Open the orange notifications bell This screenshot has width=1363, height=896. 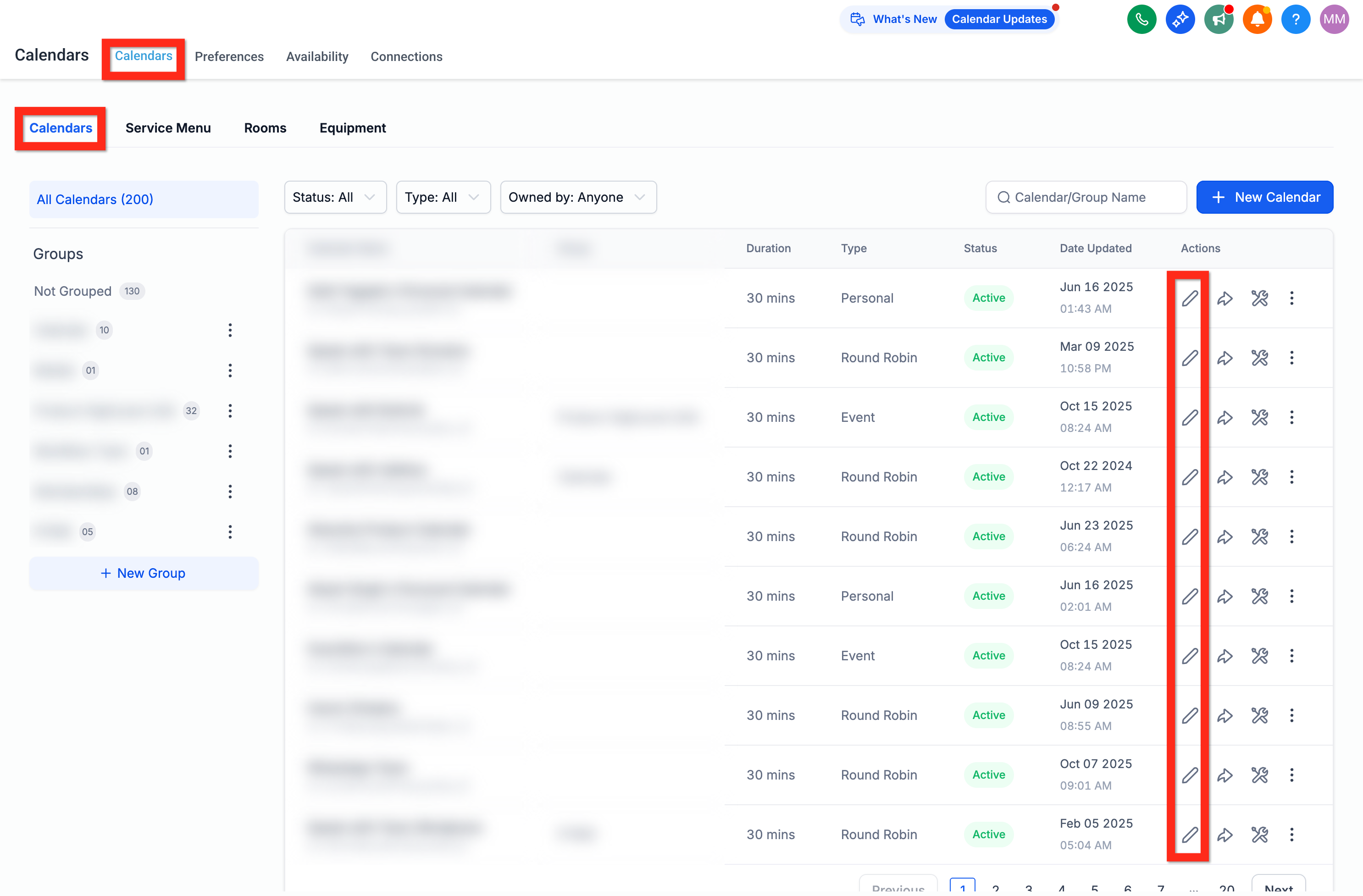pos(1257,19)
